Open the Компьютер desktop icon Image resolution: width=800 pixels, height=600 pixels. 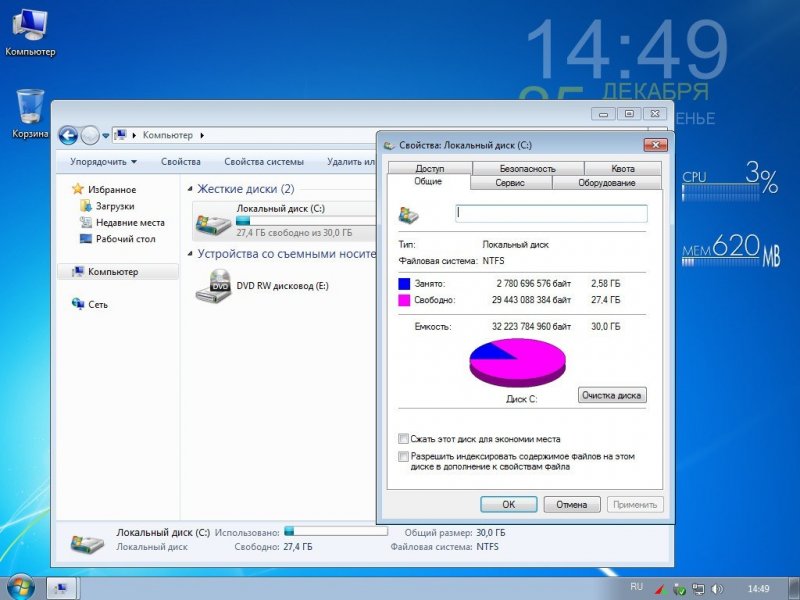(x=30, y=33)
